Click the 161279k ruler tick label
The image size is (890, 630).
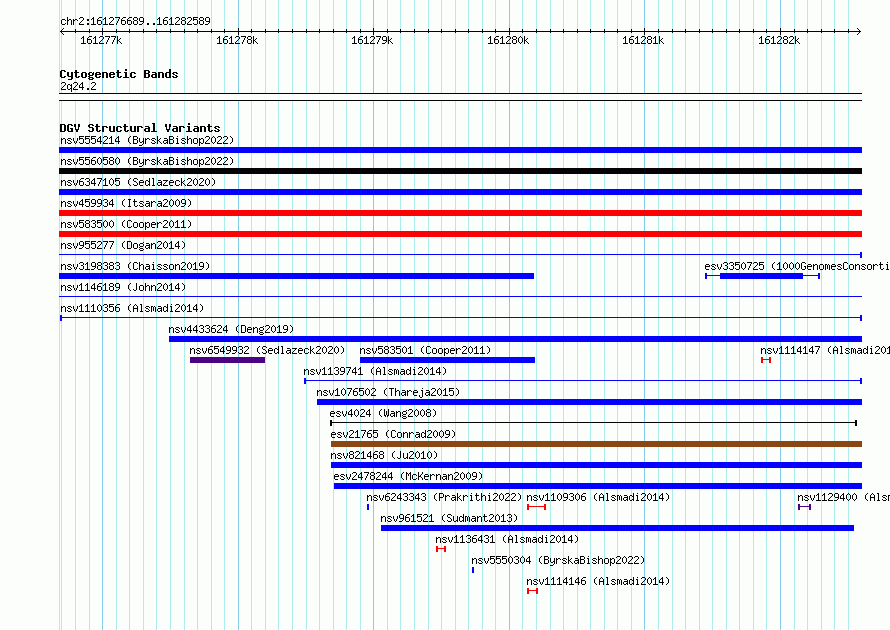(x=372, y=40)
